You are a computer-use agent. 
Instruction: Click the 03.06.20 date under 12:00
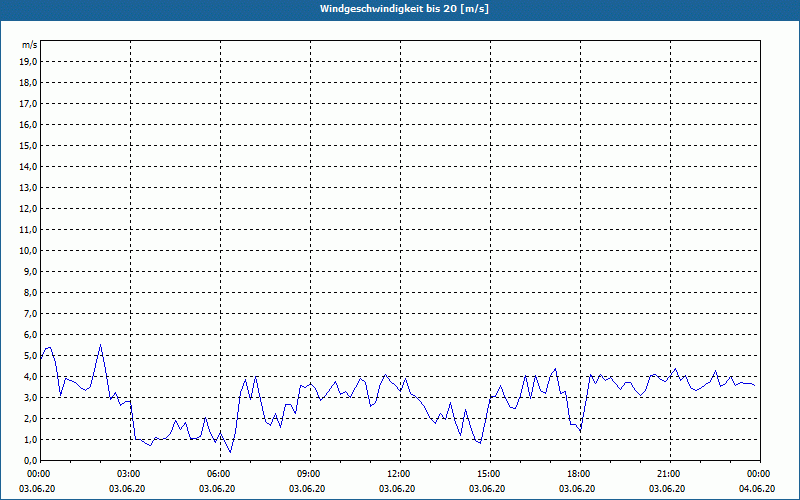click(x=397, y=488)
